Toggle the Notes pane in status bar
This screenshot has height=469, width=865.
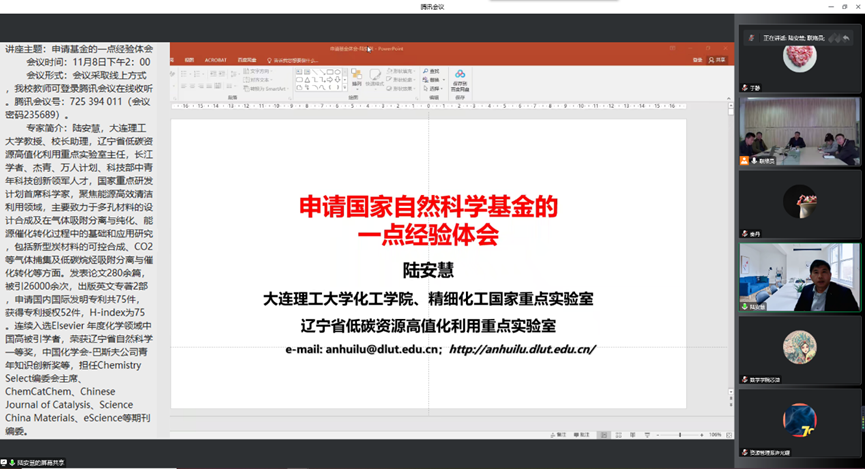click(553, 435)
